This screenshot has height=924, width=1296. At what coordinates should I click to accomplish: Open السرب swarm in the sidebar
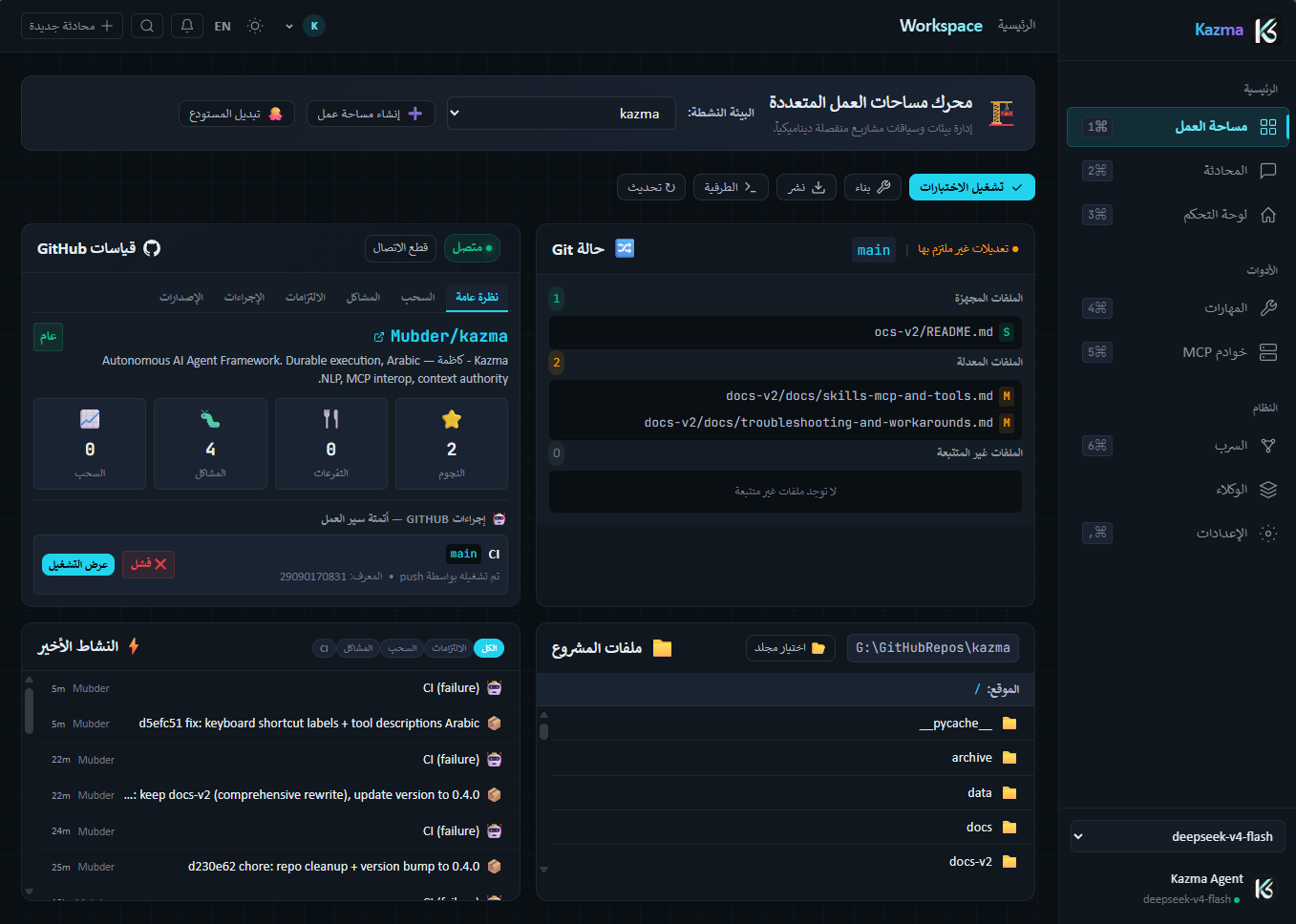click(x=1177, y=445)
